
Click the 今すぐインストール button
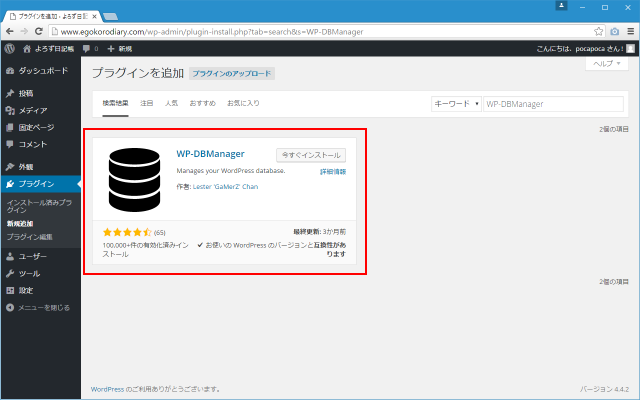tap(311, 155)
